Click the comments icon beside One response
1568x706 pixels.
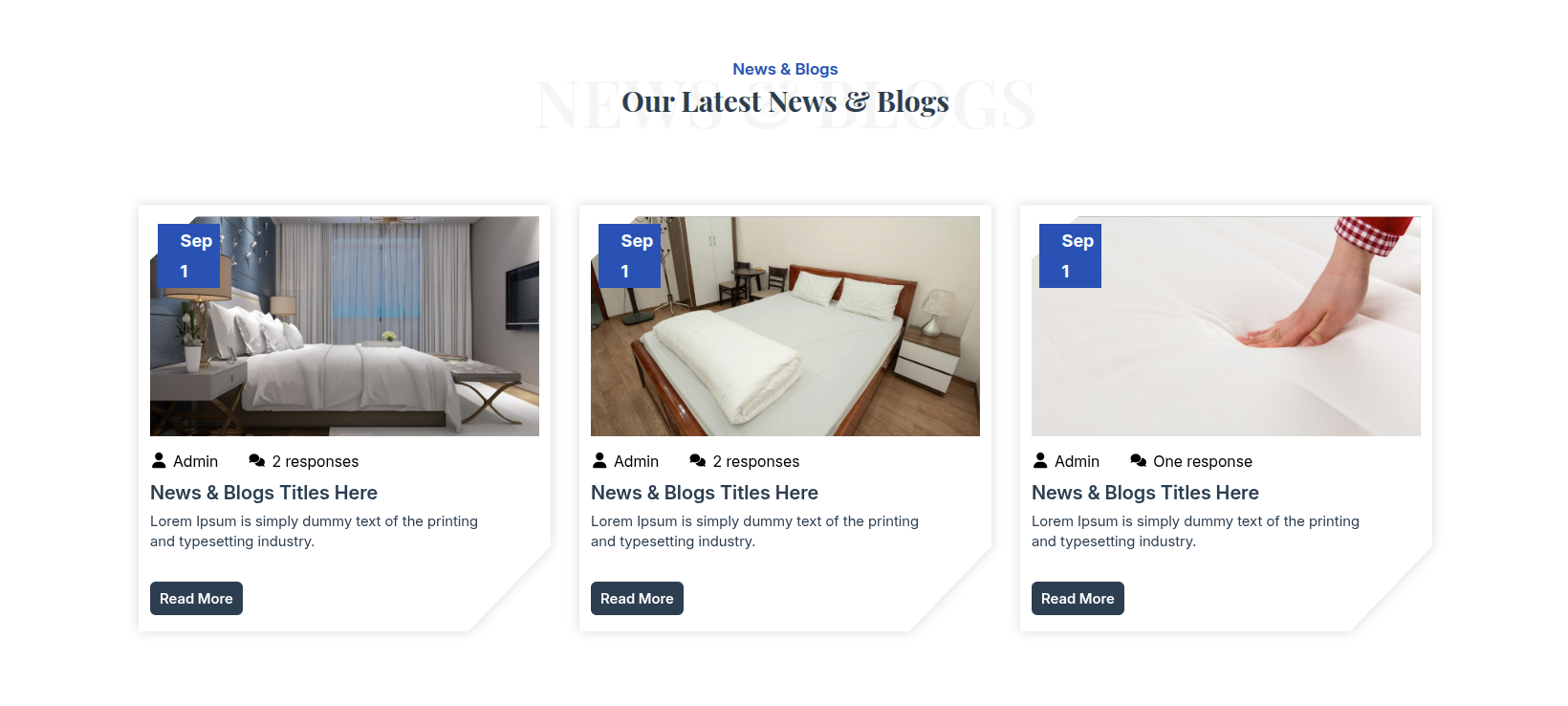pos(1139,460)
